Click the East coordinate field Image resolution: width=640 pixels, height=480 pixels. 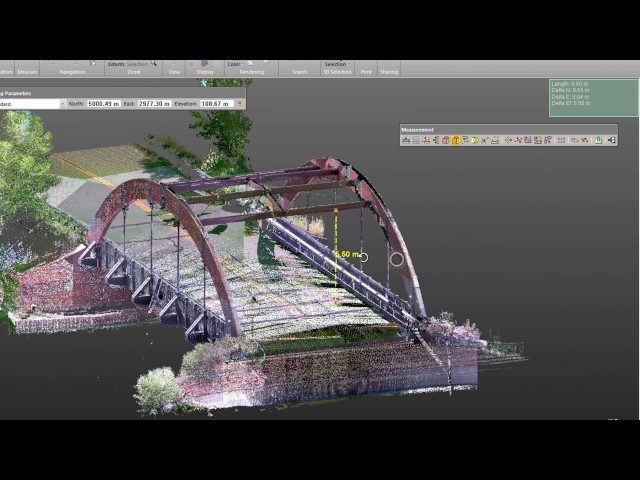[x=154, y=104]
